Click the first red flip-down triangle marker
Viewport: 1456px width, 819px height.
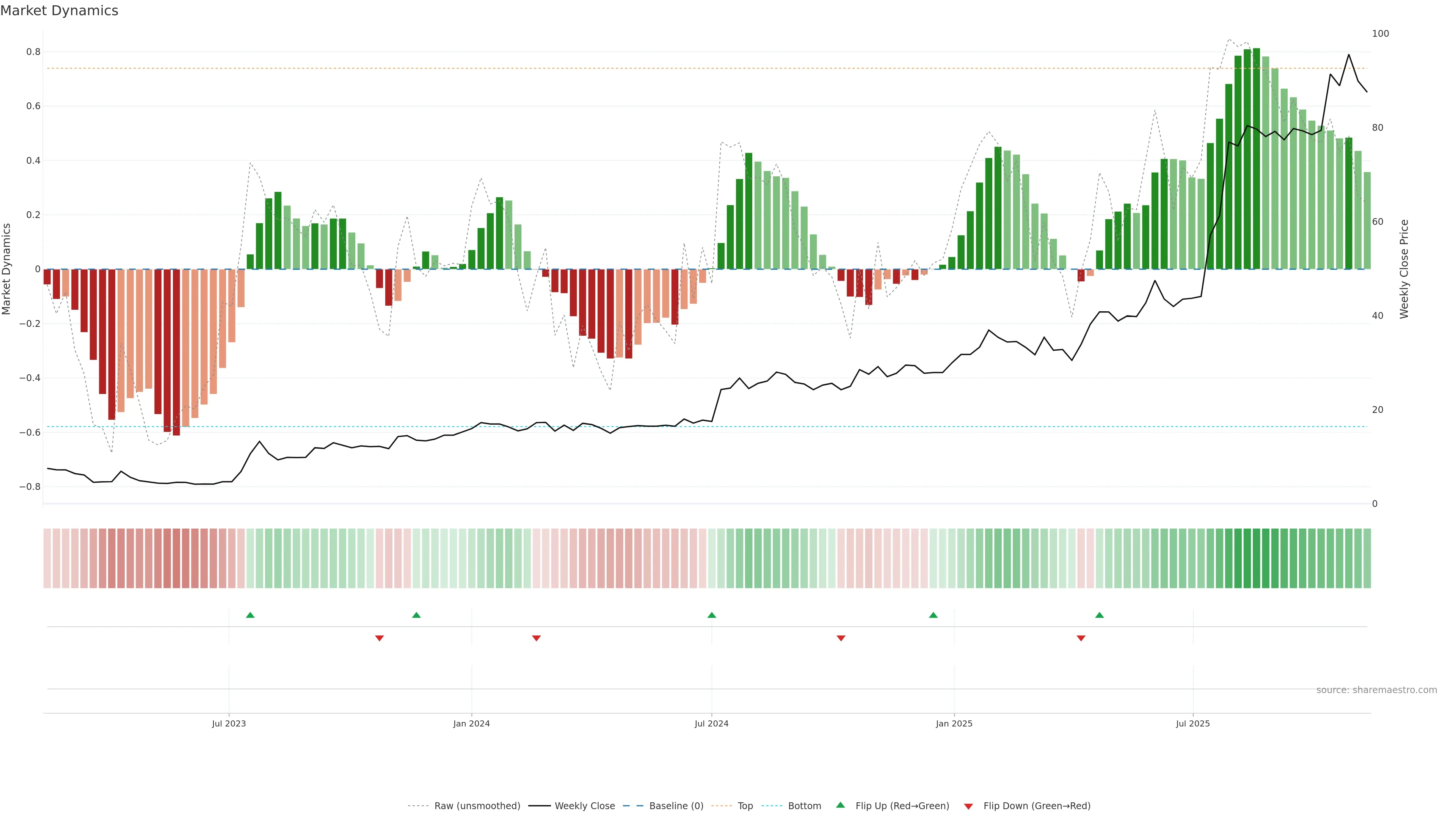click(379, 638)
